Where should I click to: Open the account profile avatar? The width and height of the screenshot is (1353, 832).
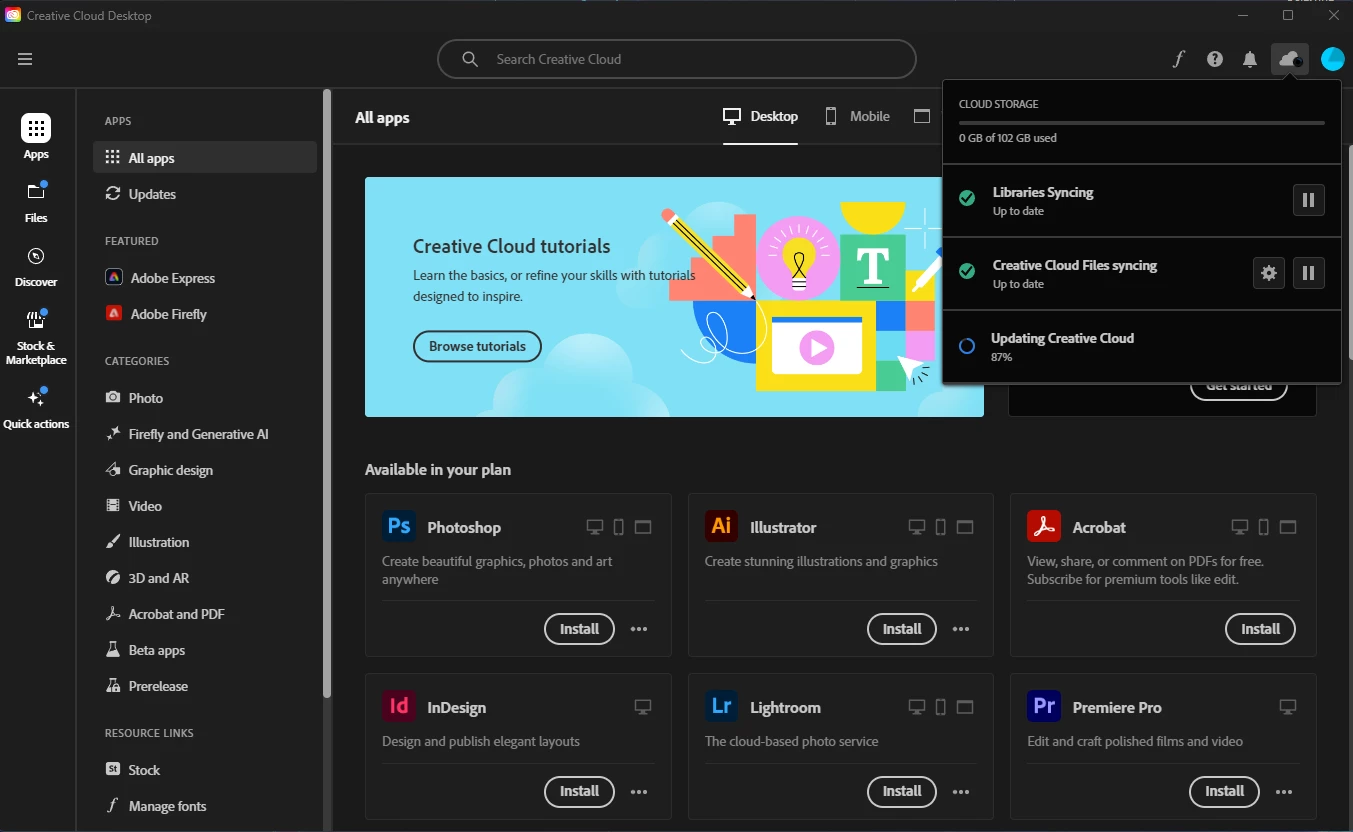pos(1333,59)
